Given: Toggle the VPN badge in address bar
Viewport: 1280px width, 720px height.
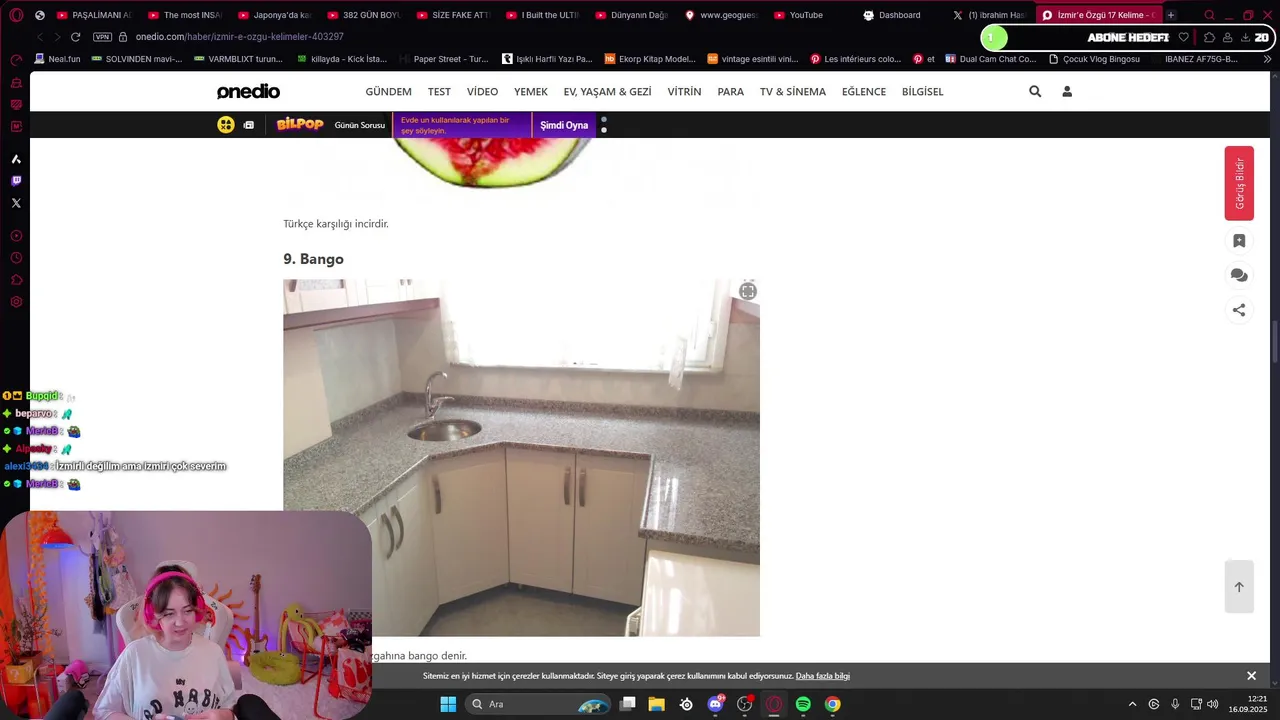Looking at the screenshot, I should [x=102, y=37].
